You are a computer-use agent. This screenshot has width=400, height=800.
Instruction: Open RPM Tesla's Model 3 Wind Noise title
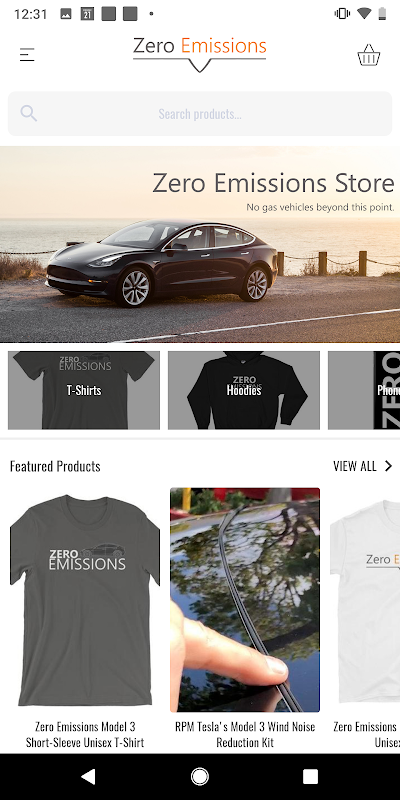245,734
